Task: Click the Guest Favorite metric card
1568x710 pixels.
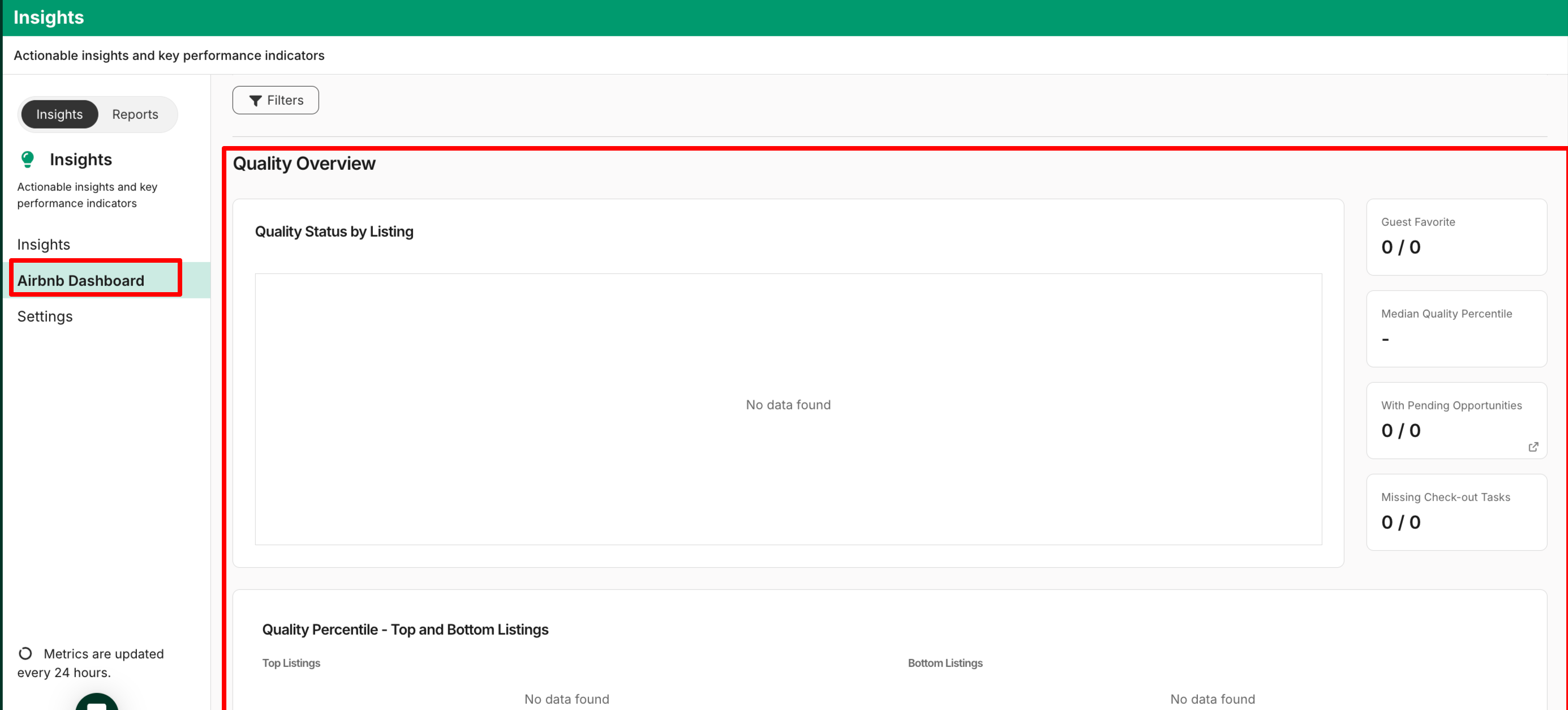Action: 1456,237
